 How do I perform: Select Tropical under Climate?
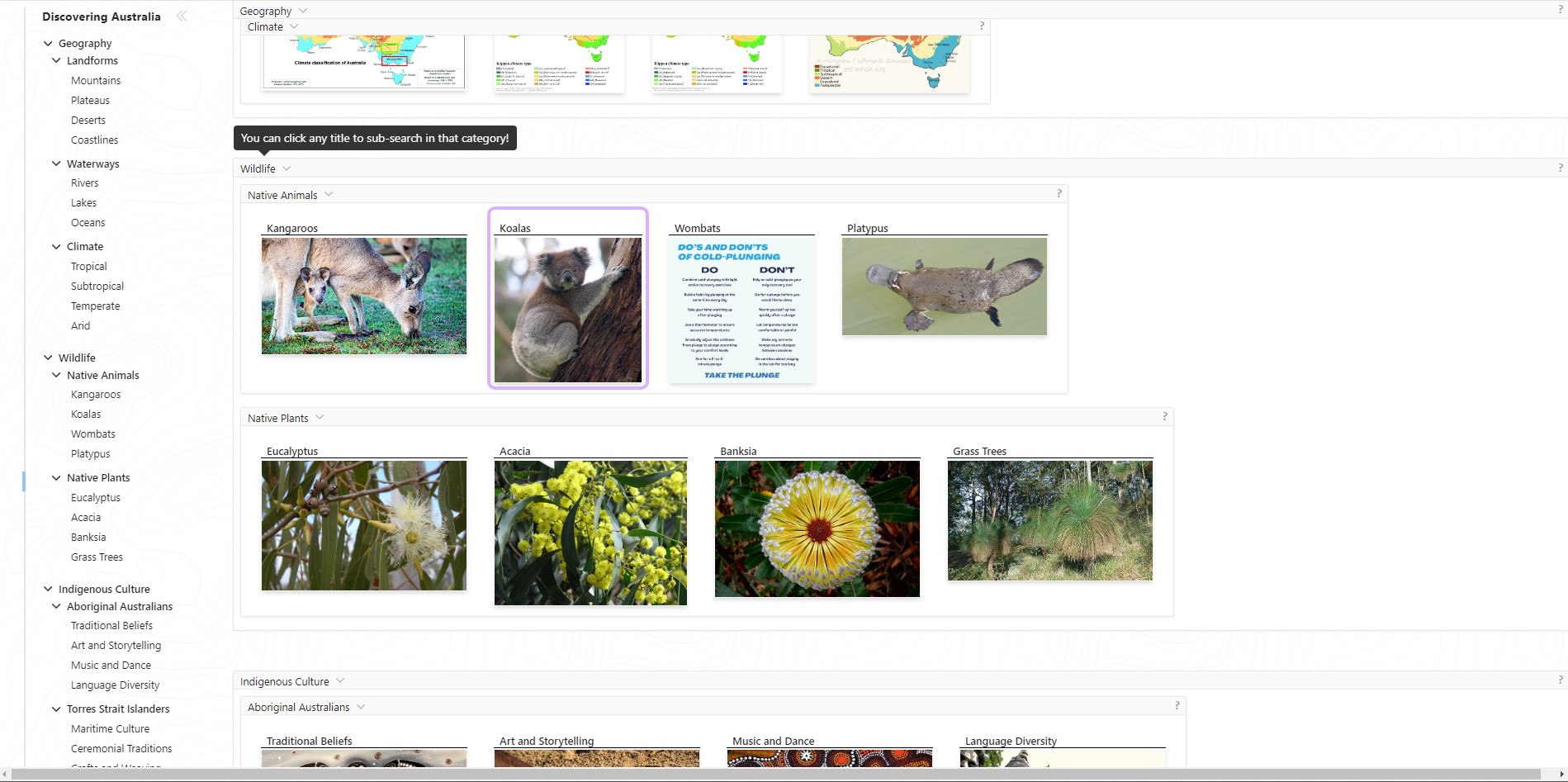pos(89,266)
